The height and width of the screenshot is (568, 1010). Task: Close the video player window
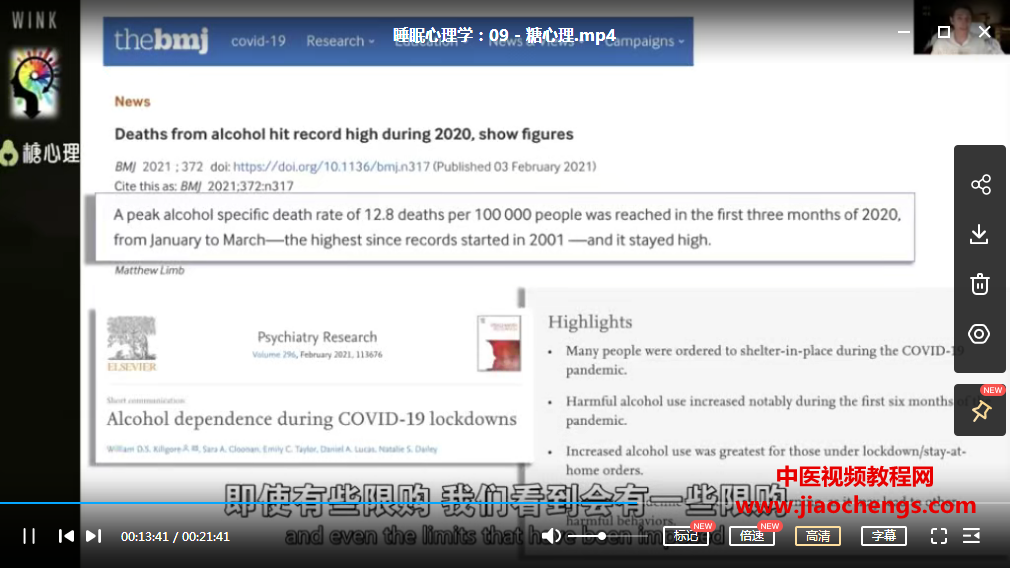click(x=985, y=32)
